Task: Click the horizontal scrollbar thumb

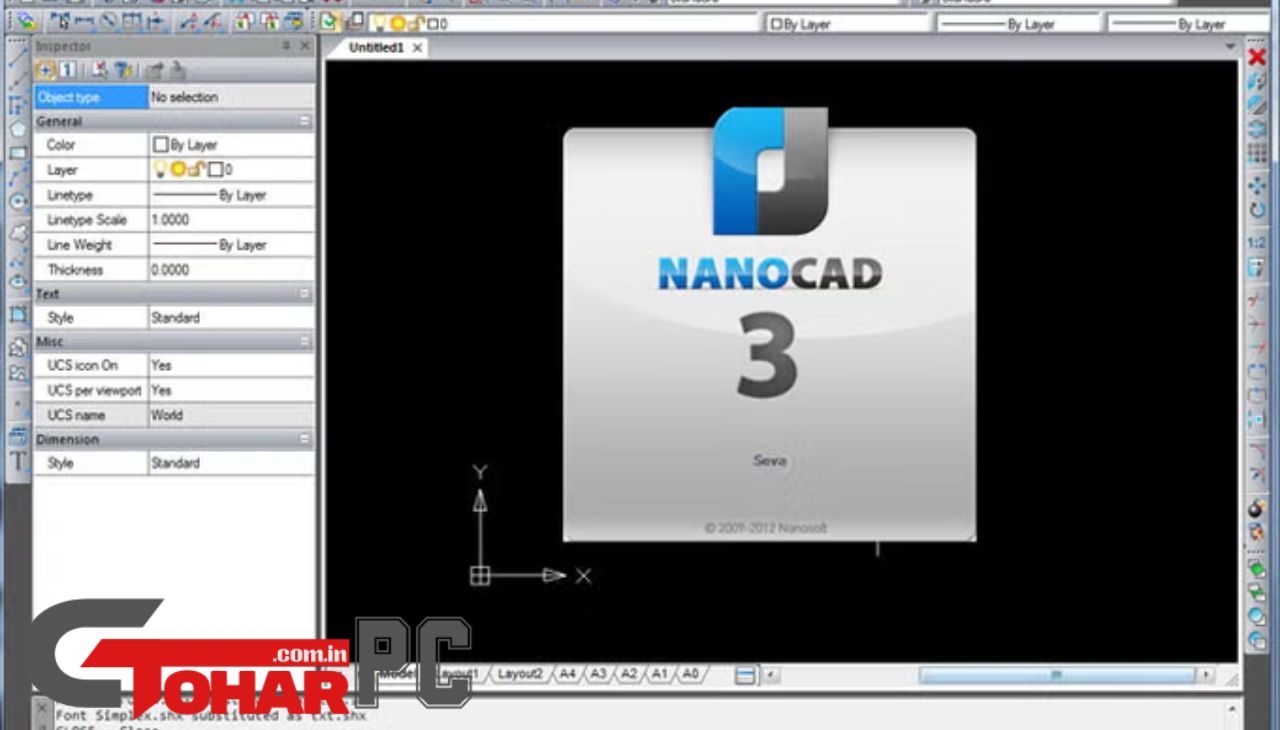Action: click(1056, 676)
